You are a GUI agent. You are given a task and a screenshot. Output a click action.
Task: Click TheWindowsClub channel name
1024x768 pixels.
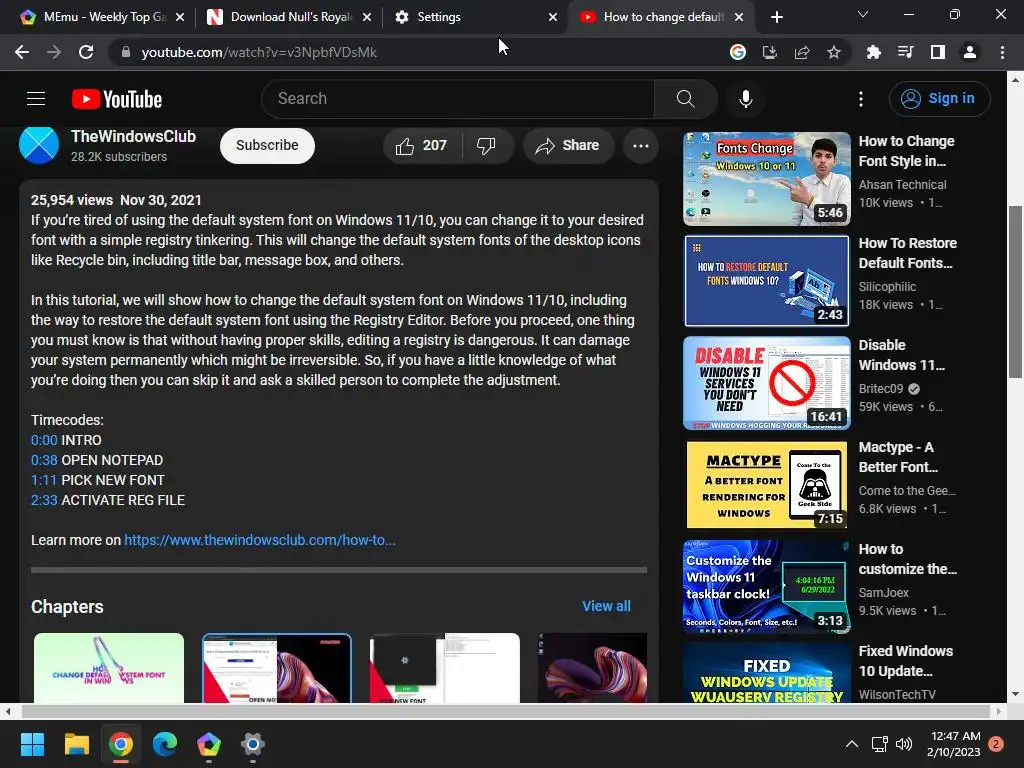coord(133,136)
